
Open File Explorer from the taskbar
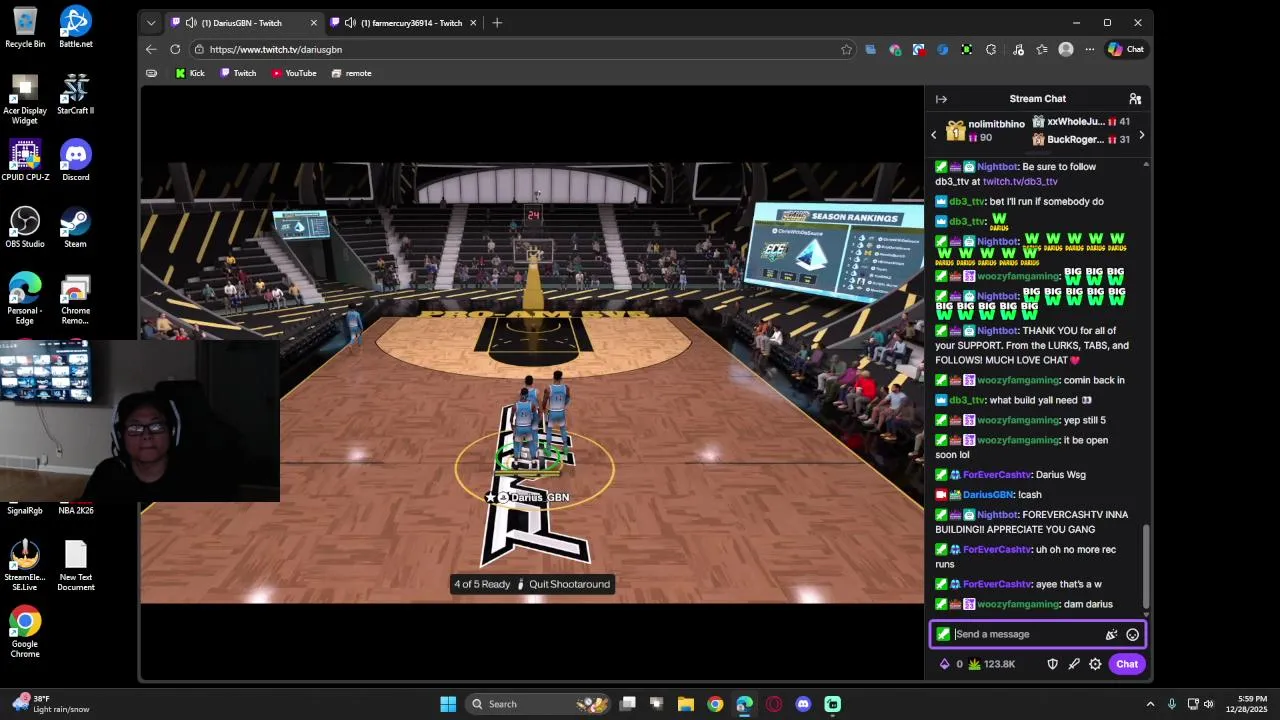686,704
